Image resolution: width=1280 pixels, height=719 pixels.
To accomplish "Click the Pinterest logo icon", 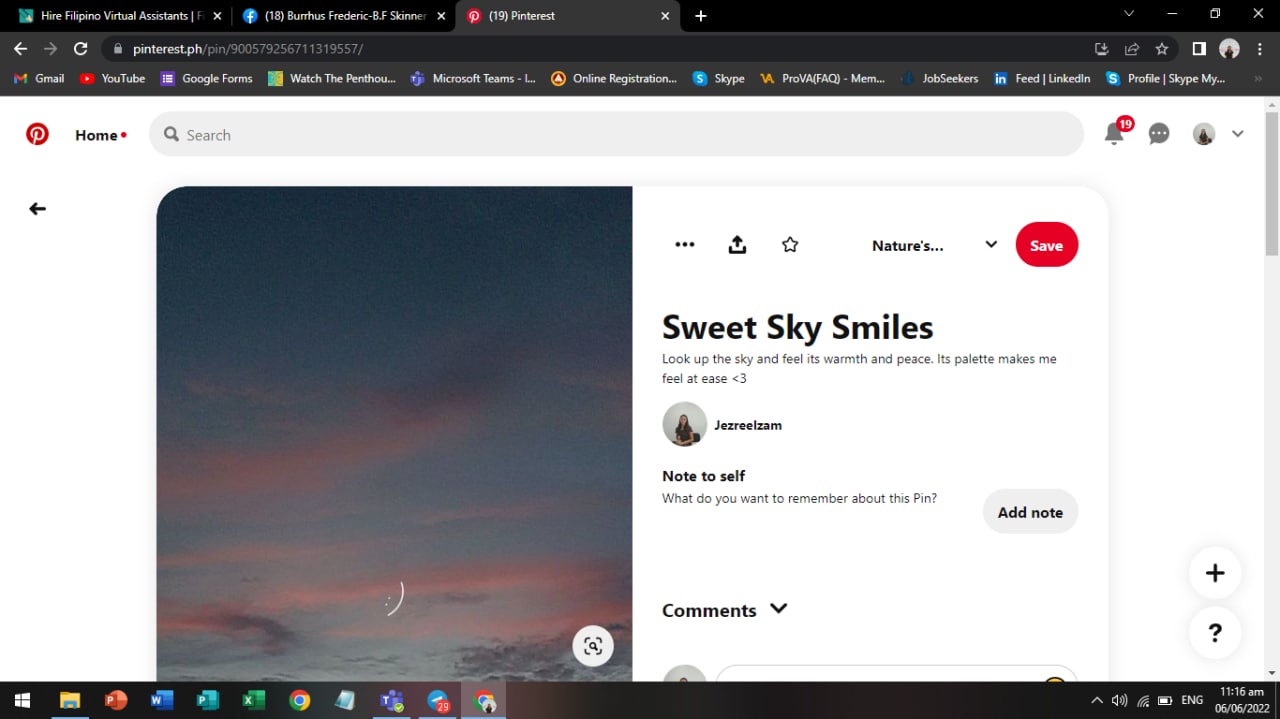I will click(x=37, y=134).
